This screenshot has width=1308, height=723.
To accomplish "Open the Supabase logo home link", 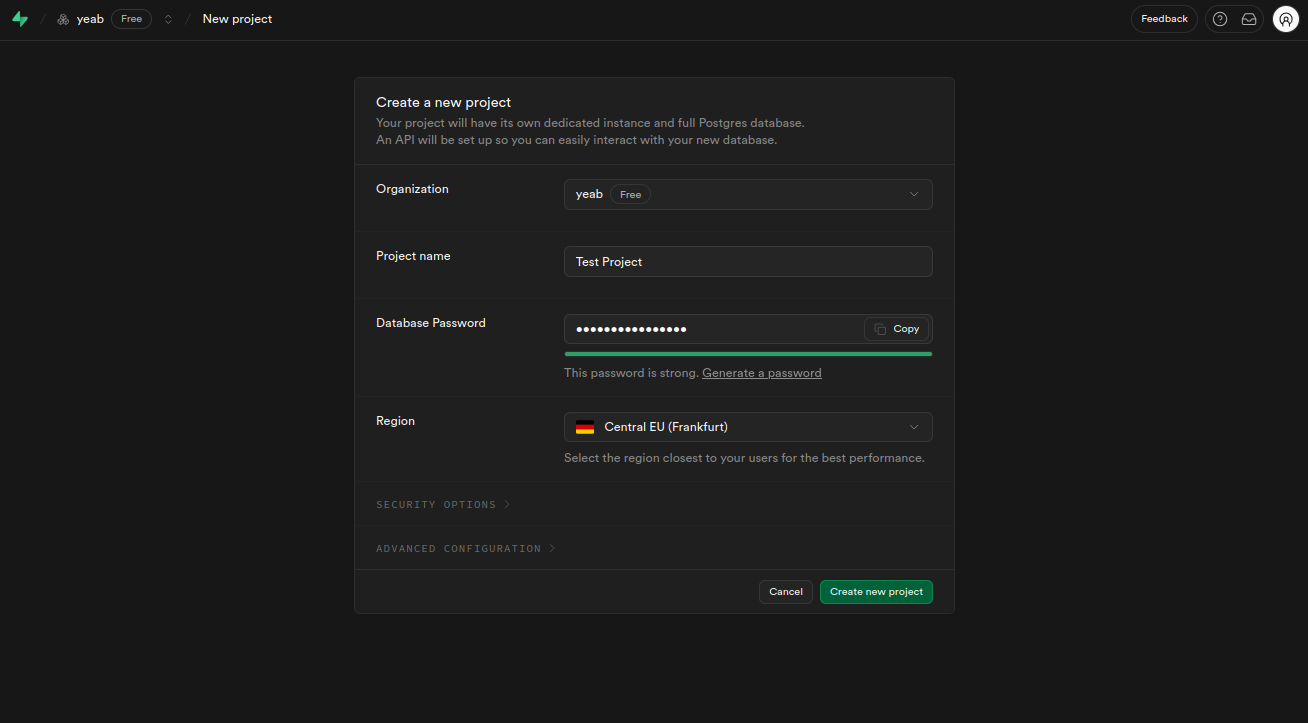I will [x=20, y=19].
